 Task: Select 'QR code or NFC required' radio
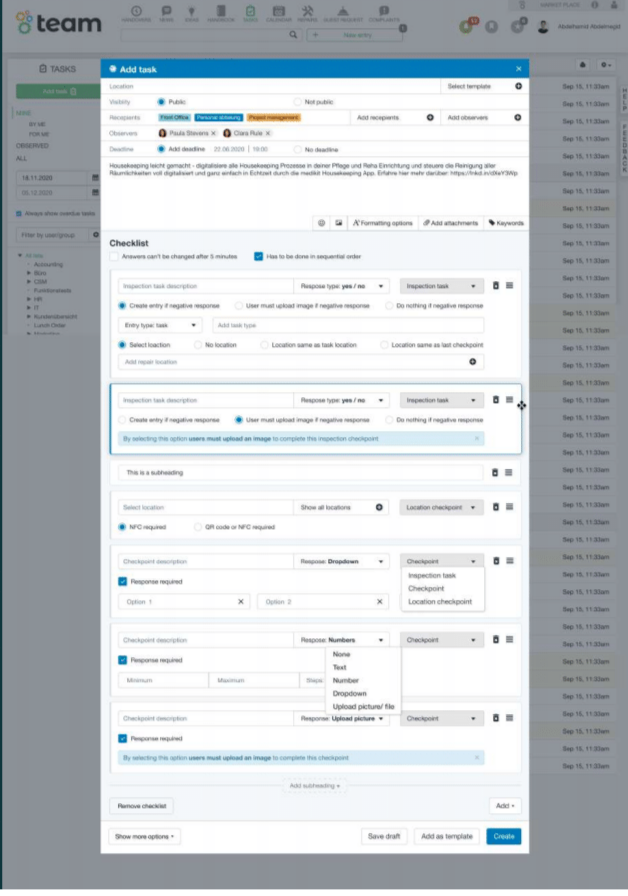tap(198, 527)
